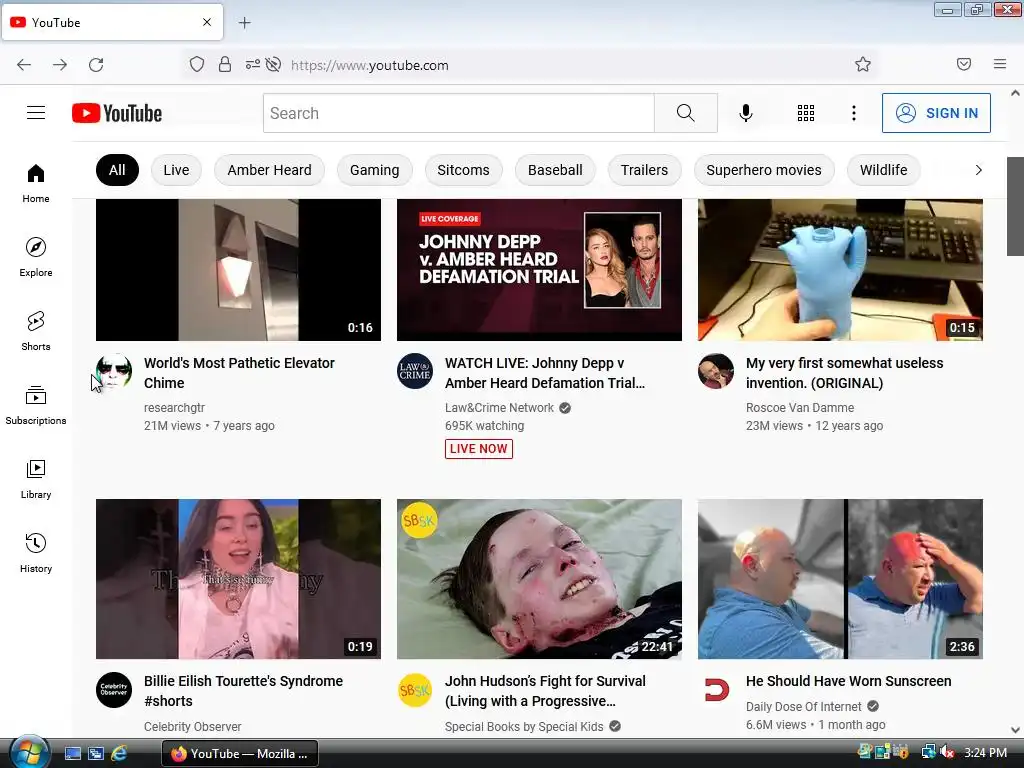Screen dimensions: 1024x768
Task: Open Subscriptions in the sidebar
Action: pos(36,405)
